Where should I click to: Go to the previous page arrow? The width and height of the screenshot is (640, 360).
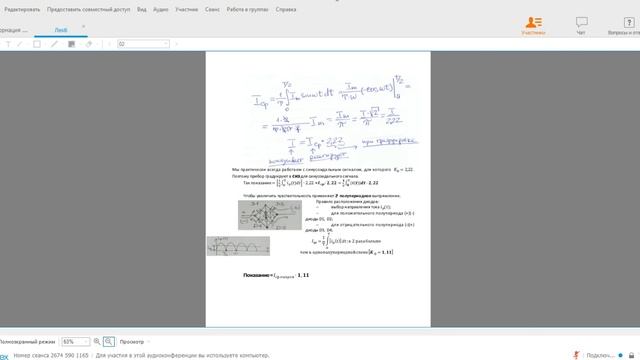[x=109, y=44]
